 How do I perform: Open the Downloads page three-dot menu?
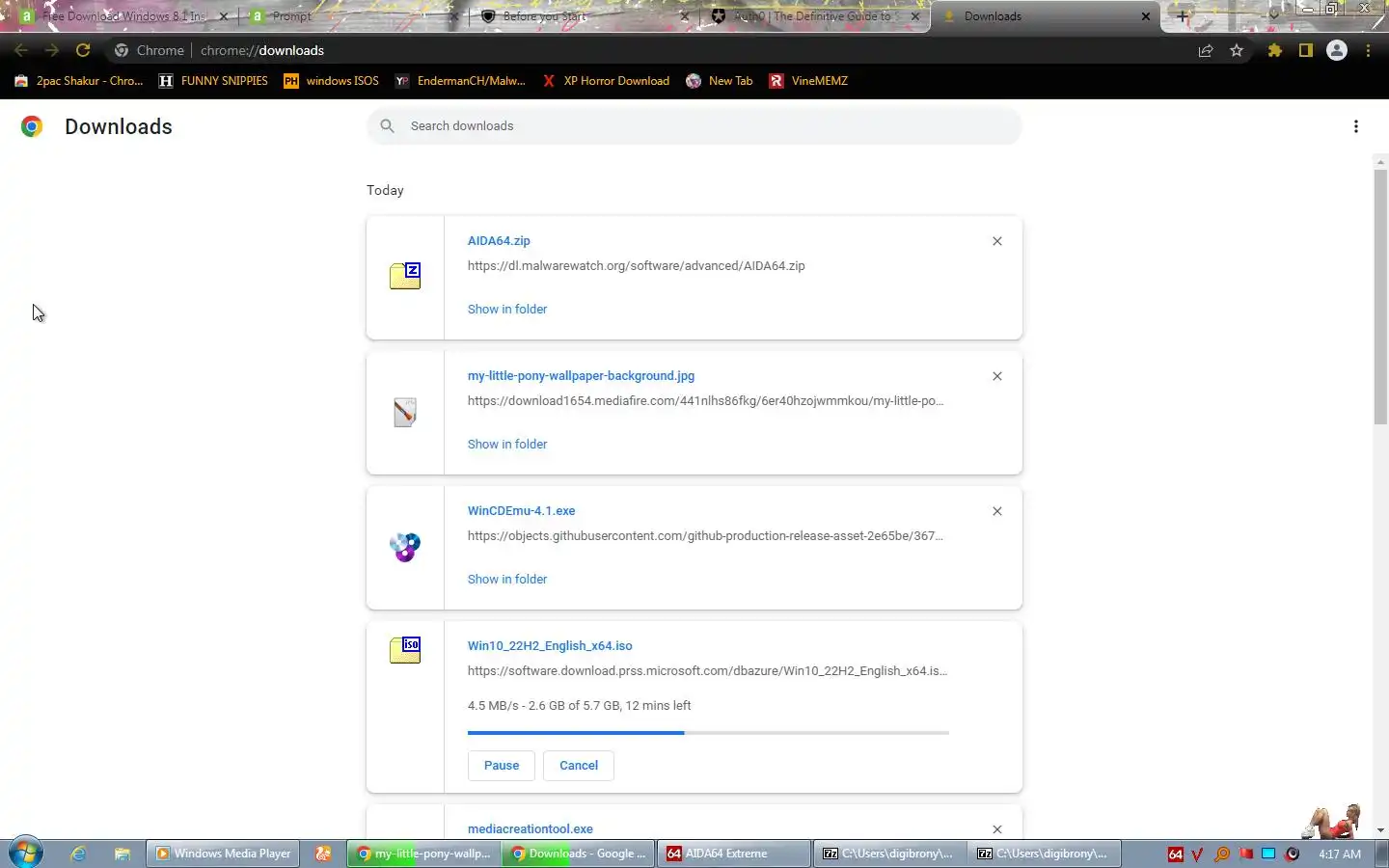tap(1355, 126)
